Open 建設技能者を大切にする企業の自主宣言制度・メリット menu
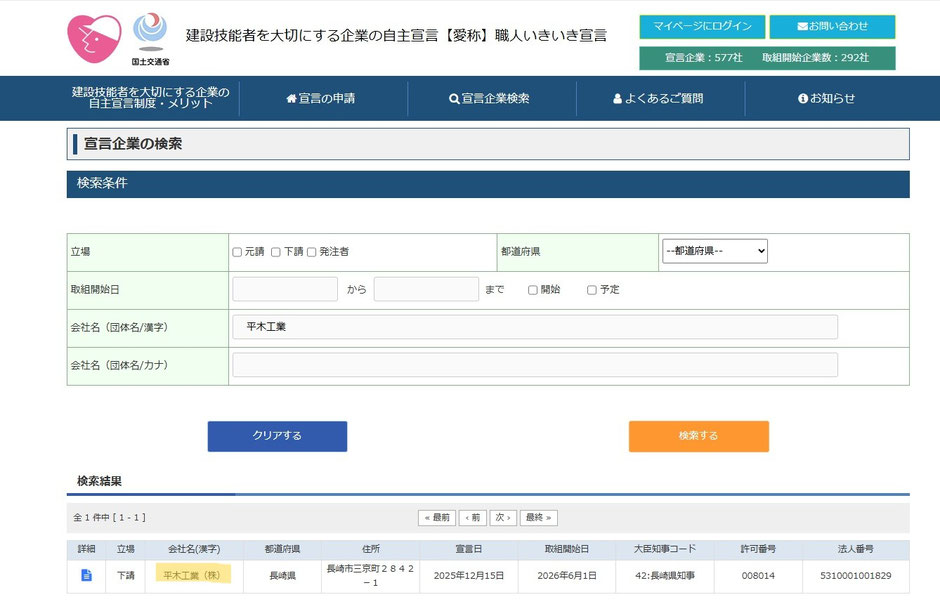The height and width of the screenshot is (616, 940). [150, 98]
